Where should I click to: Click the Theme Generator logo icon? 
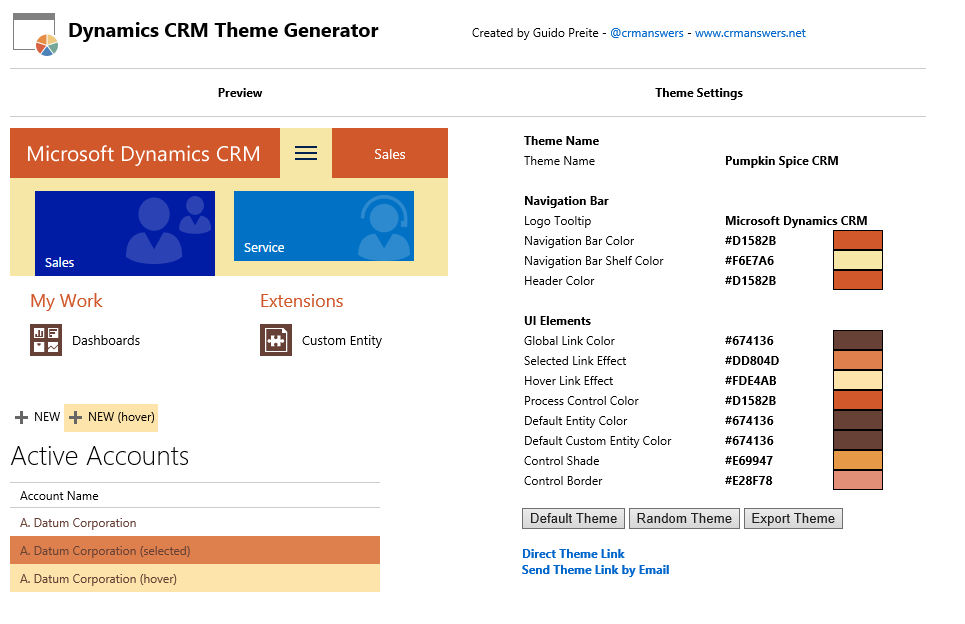(35, 33)
